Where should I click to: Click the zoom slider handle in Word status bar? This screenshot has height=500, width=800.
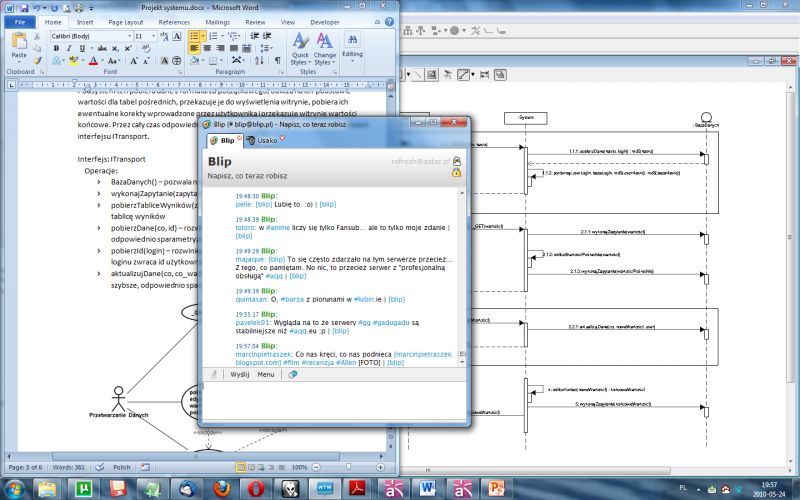point(348,467)
